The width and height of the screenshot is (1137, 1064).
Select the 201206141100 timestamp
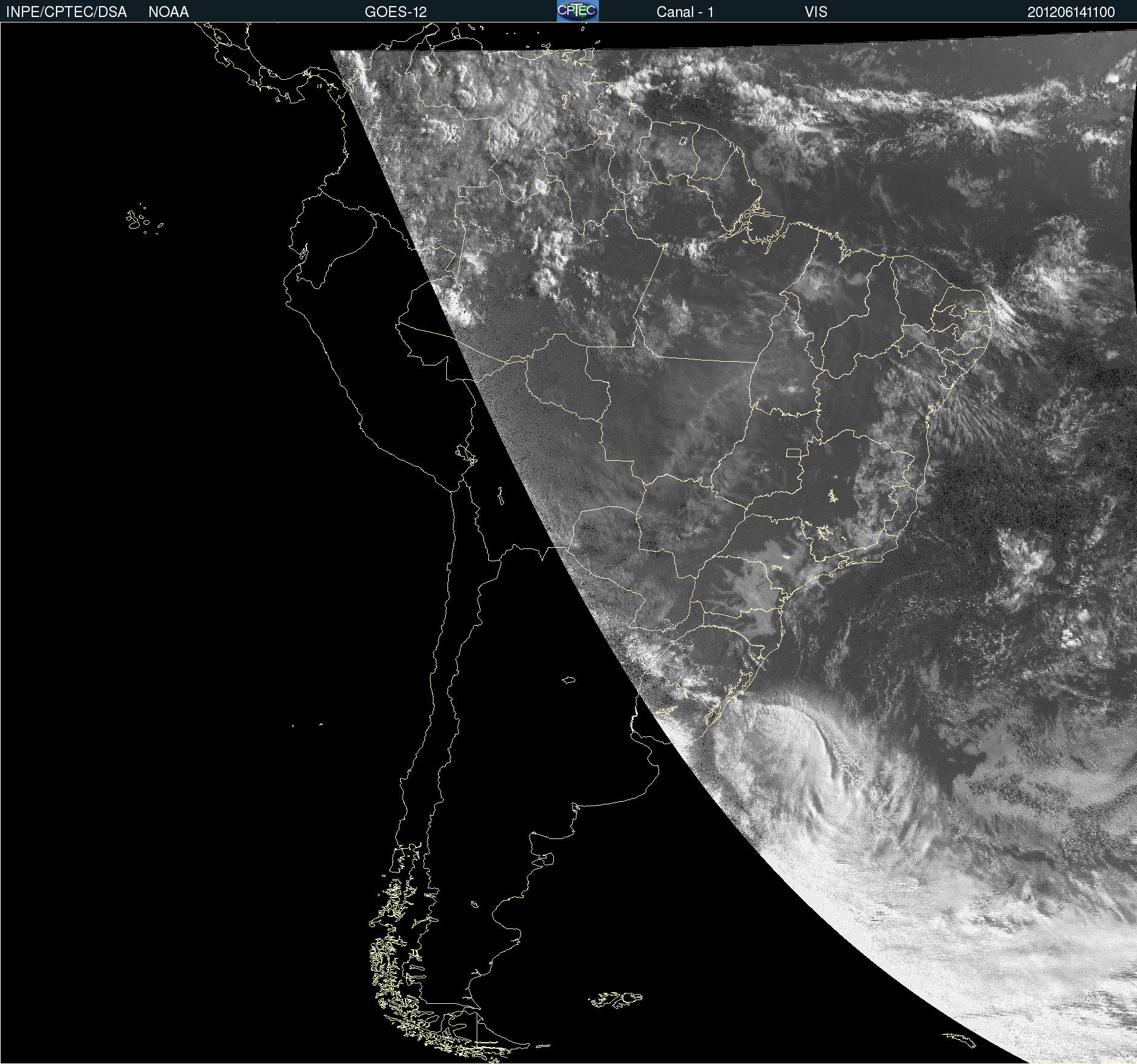point(1071,12)
